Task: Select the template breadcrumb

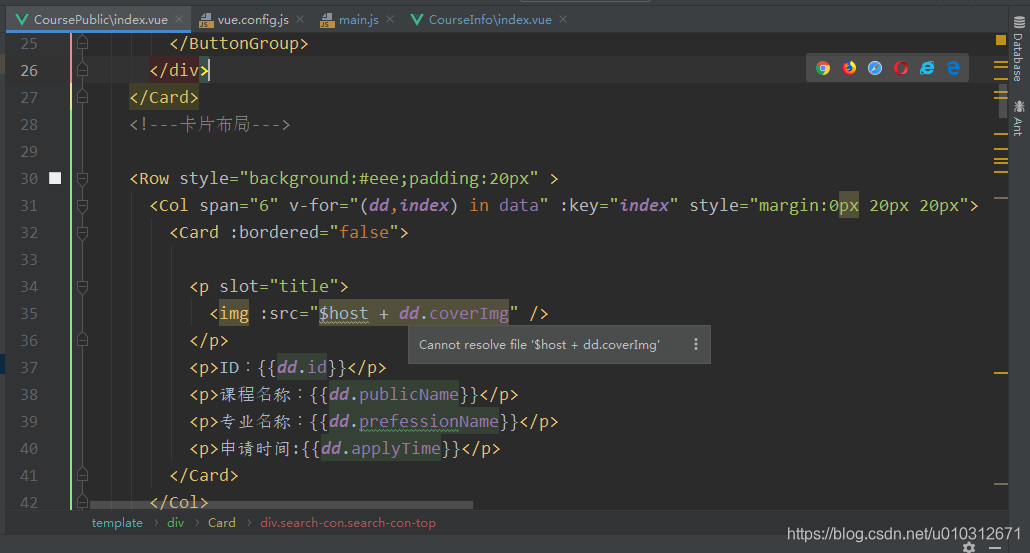Action: tap(117, 523)
